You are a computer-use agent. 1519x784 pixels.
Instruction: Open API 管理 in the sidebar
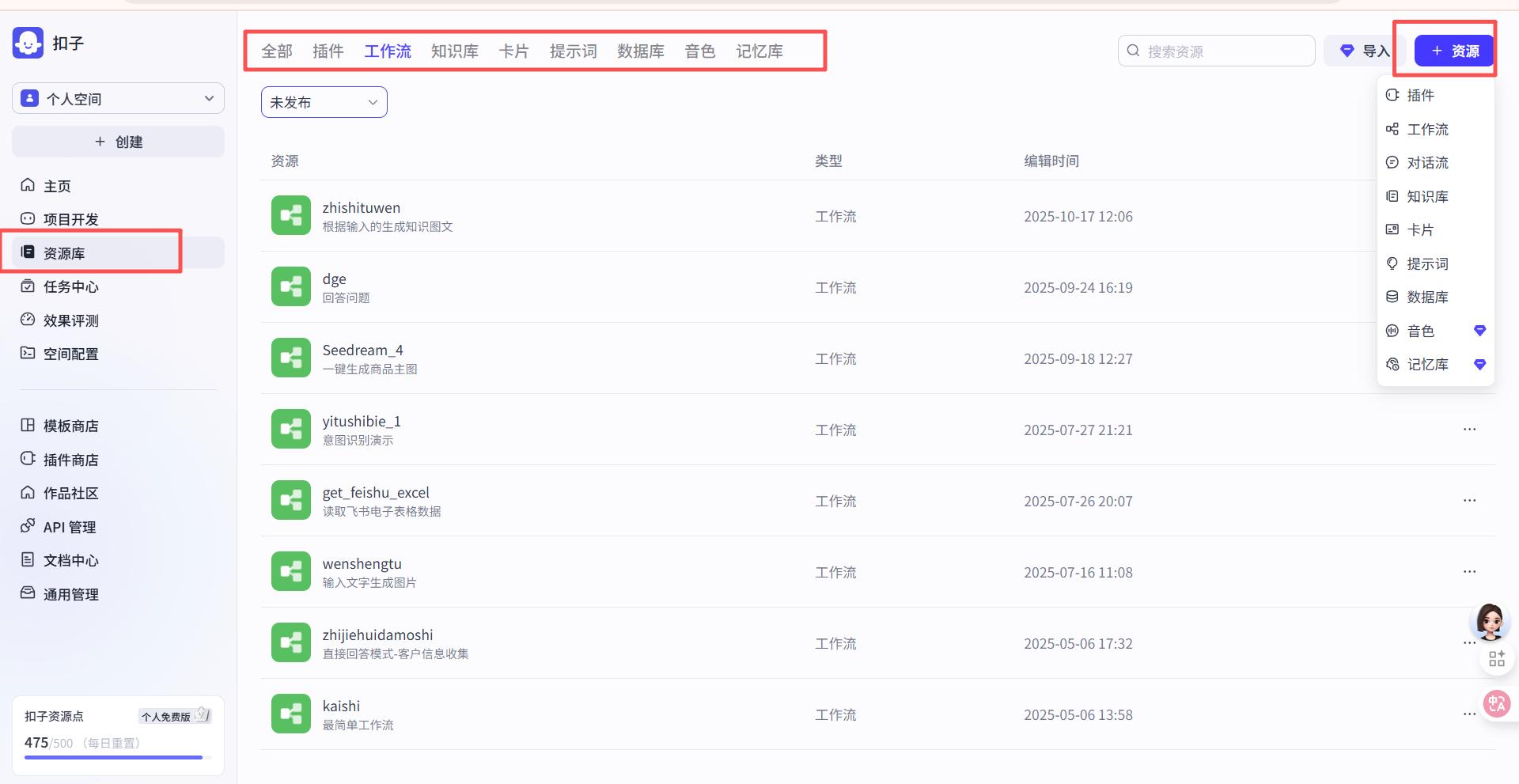point(28,526)
